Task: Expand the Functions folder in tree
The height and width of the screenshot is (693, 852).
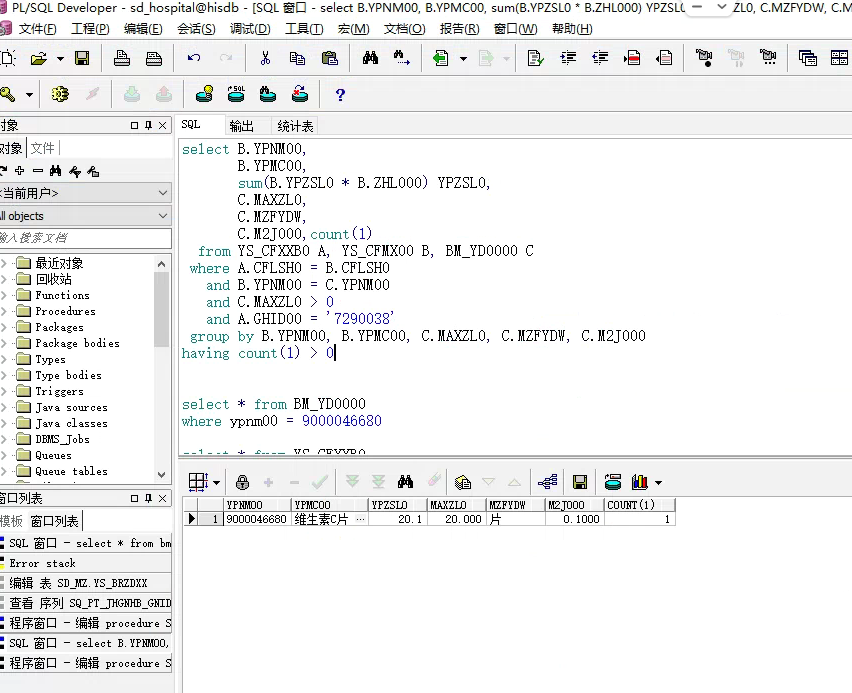Action: point(5,296)
